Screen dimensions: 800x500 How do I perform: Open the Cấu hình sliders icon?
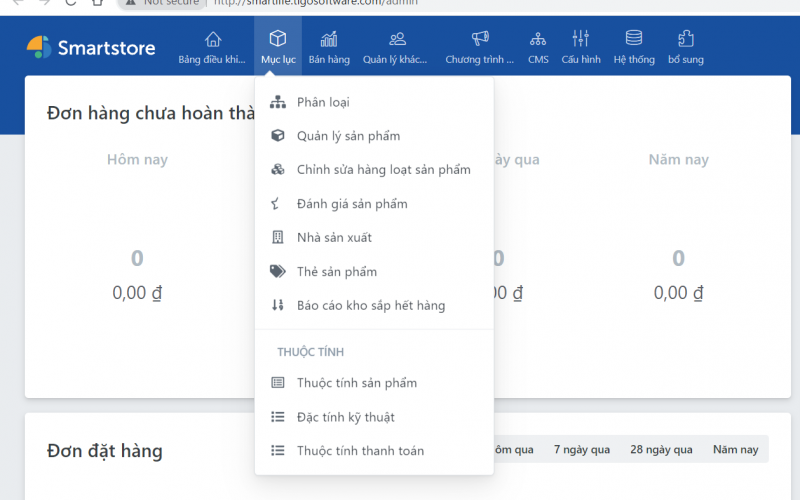point(581,38)
